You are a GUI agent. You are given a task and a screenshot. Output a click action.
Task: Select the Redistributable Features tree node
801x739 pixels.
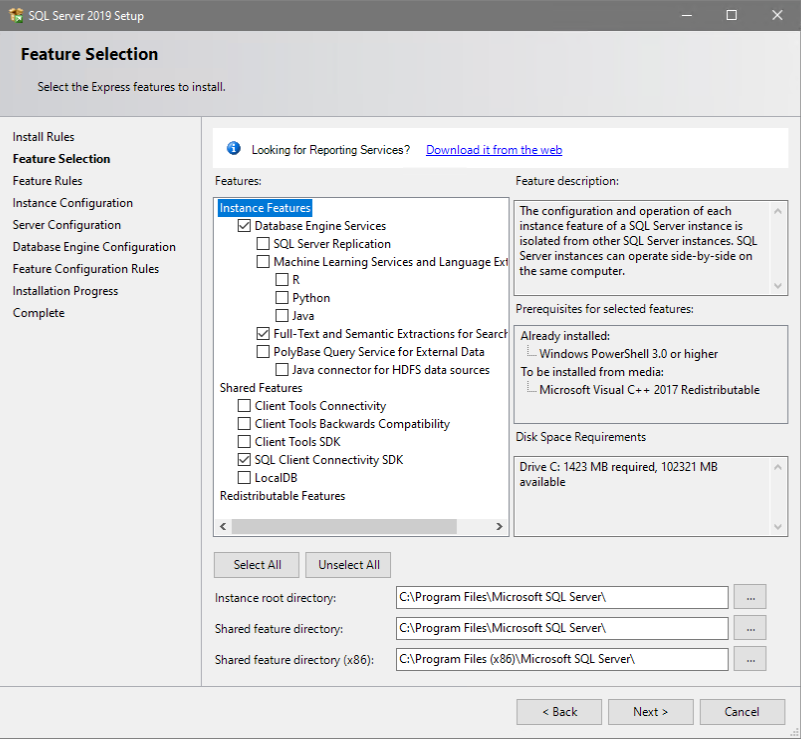point(282,496)
